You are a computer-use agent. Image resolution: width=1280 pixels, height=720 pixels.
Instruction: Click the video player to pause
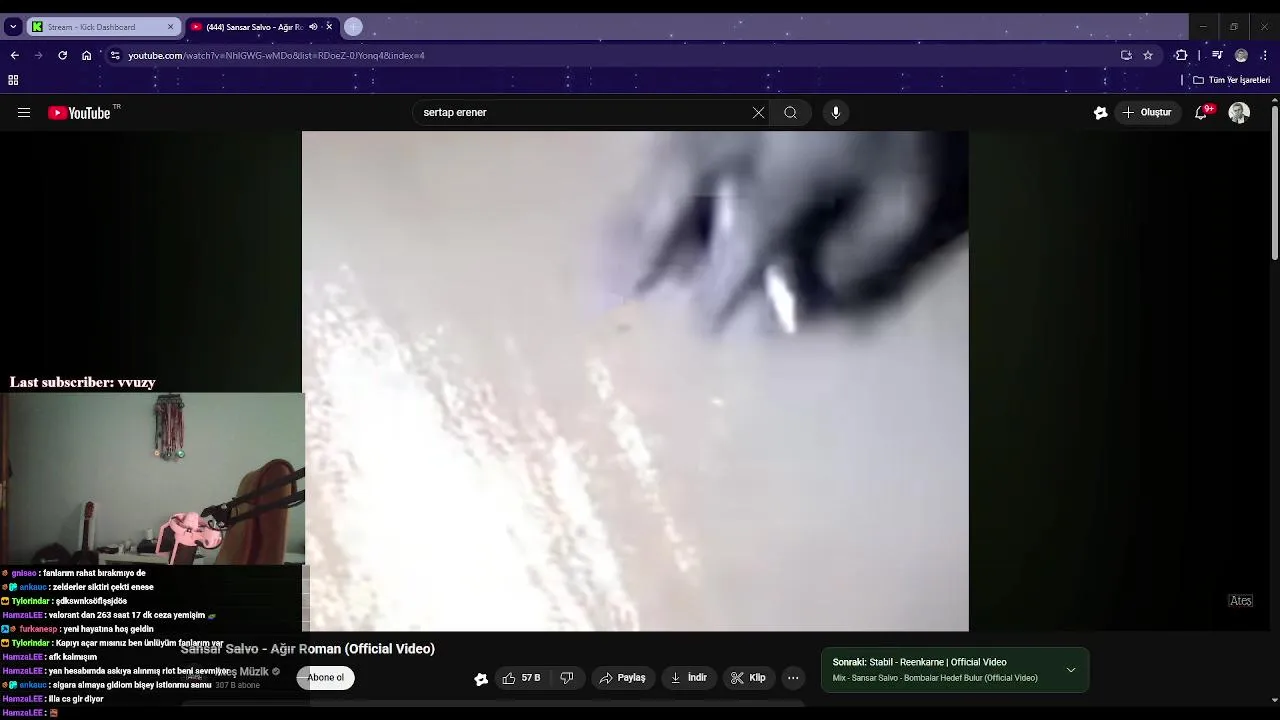(635, 381)
